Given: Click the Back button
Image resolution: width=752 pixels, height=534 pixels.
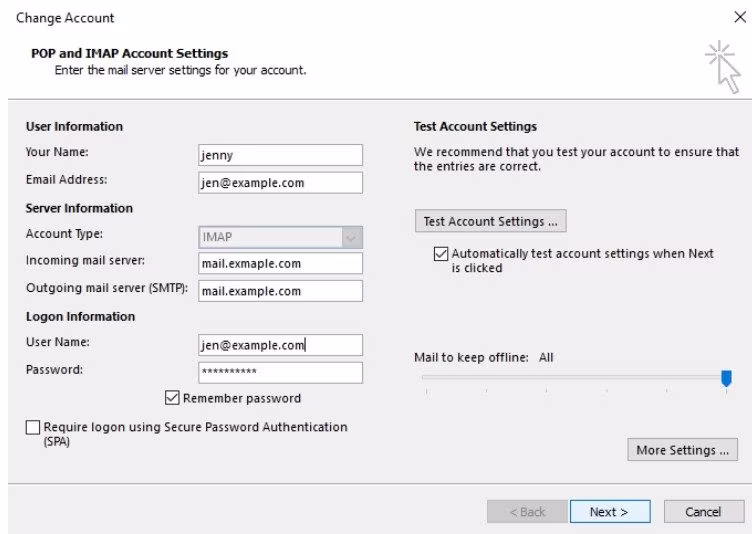Looking at the screenshot, I should [x=526, y=512].
